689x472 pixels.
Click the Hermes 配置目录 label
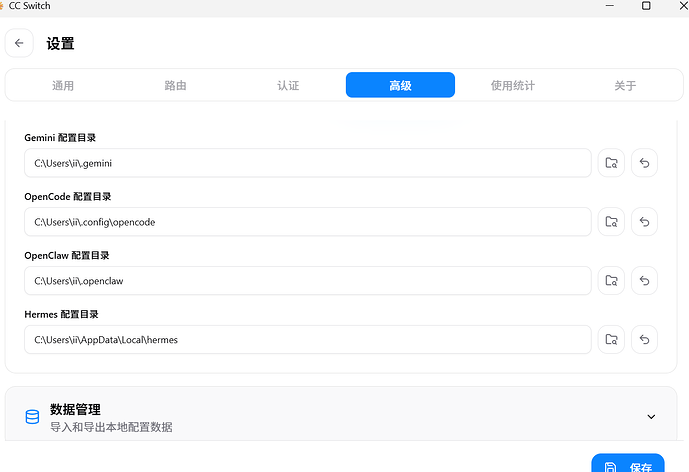click(x=62, y=314)
